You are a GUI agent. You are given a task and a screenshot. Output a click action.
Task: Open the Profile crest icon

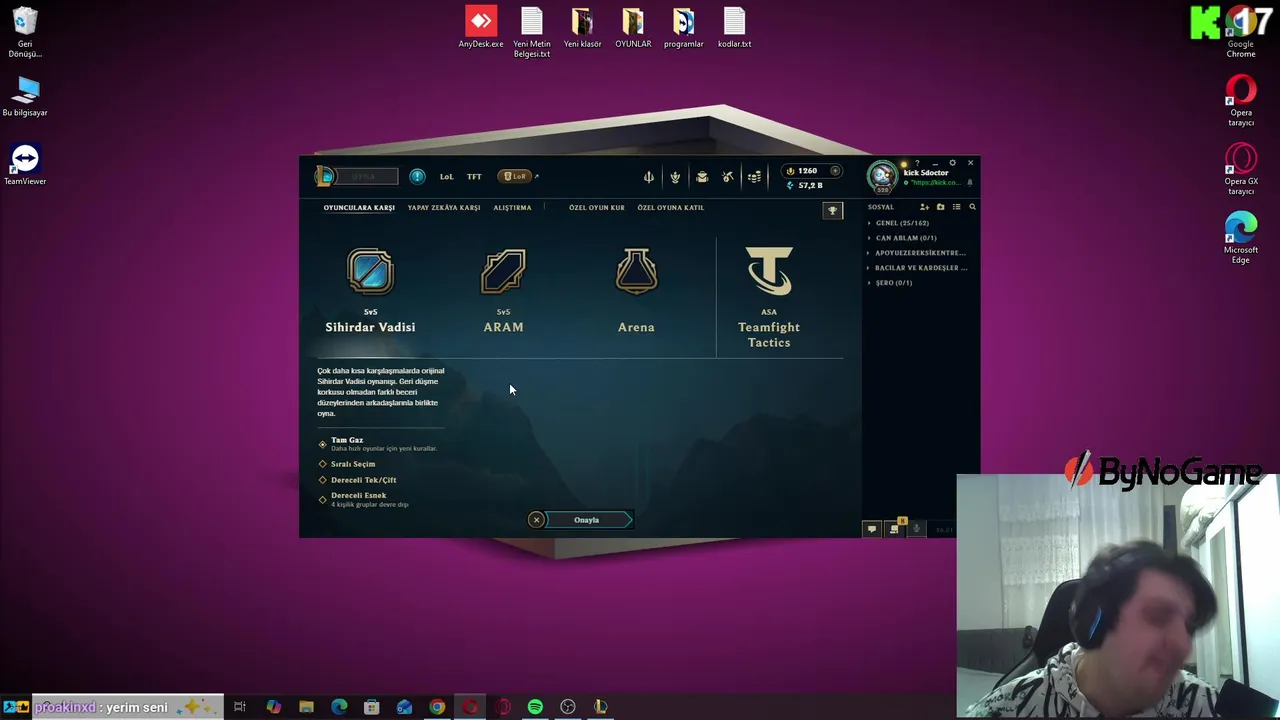pos(675,177)
